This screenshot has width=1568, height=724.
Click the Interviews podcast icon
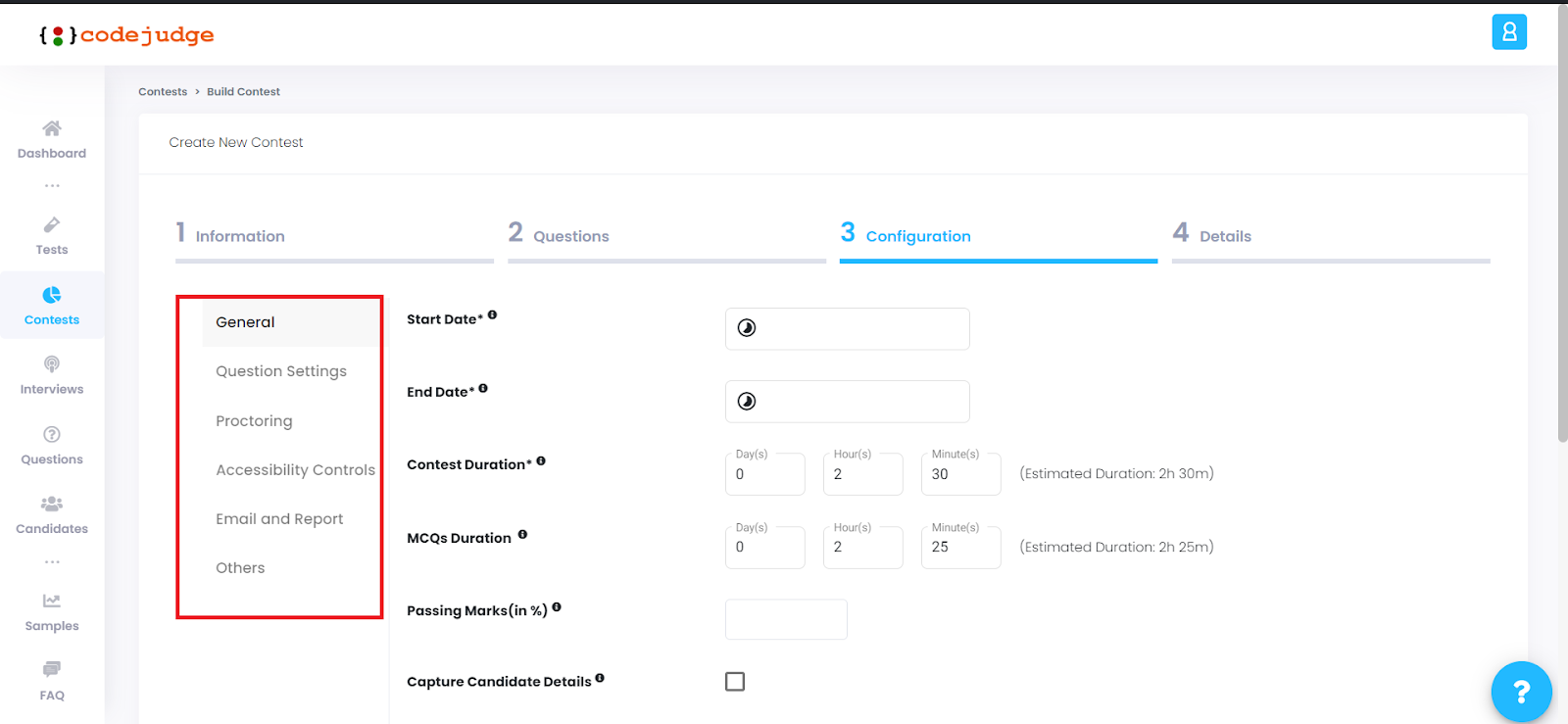click(52, 364)
